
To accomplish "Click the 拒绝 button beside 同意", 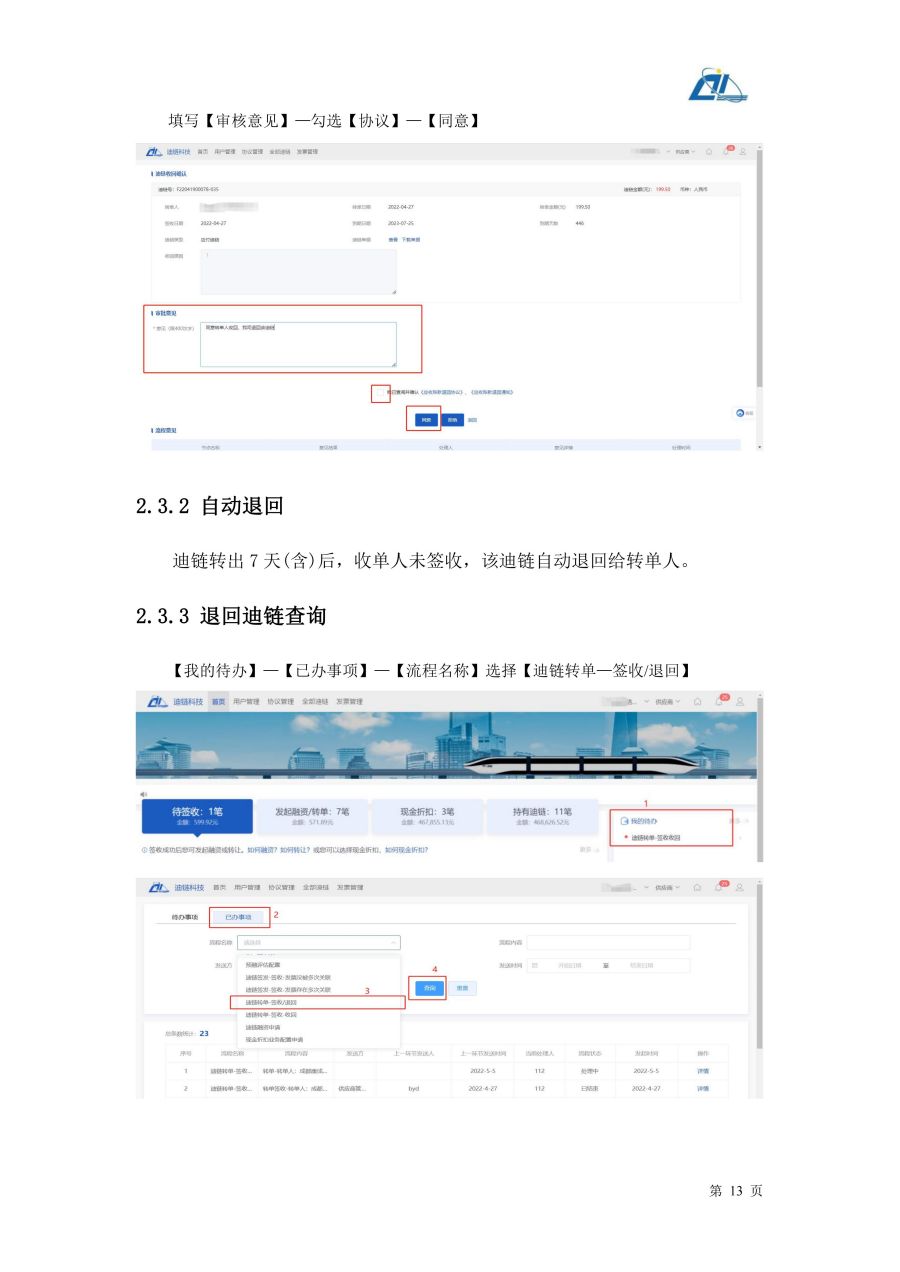I will (452, 420).
